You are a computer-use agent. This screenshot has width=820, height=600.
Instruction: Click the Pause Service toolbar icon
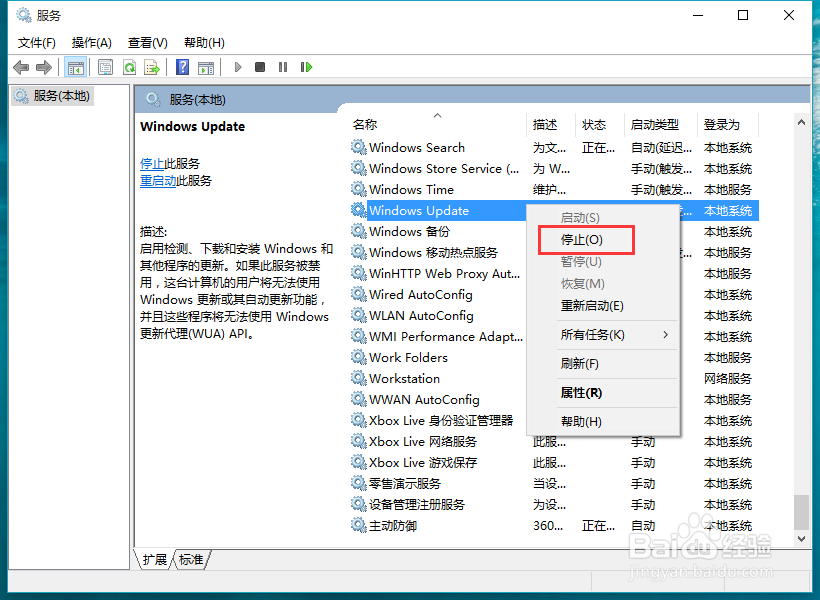tap(283, 66)
